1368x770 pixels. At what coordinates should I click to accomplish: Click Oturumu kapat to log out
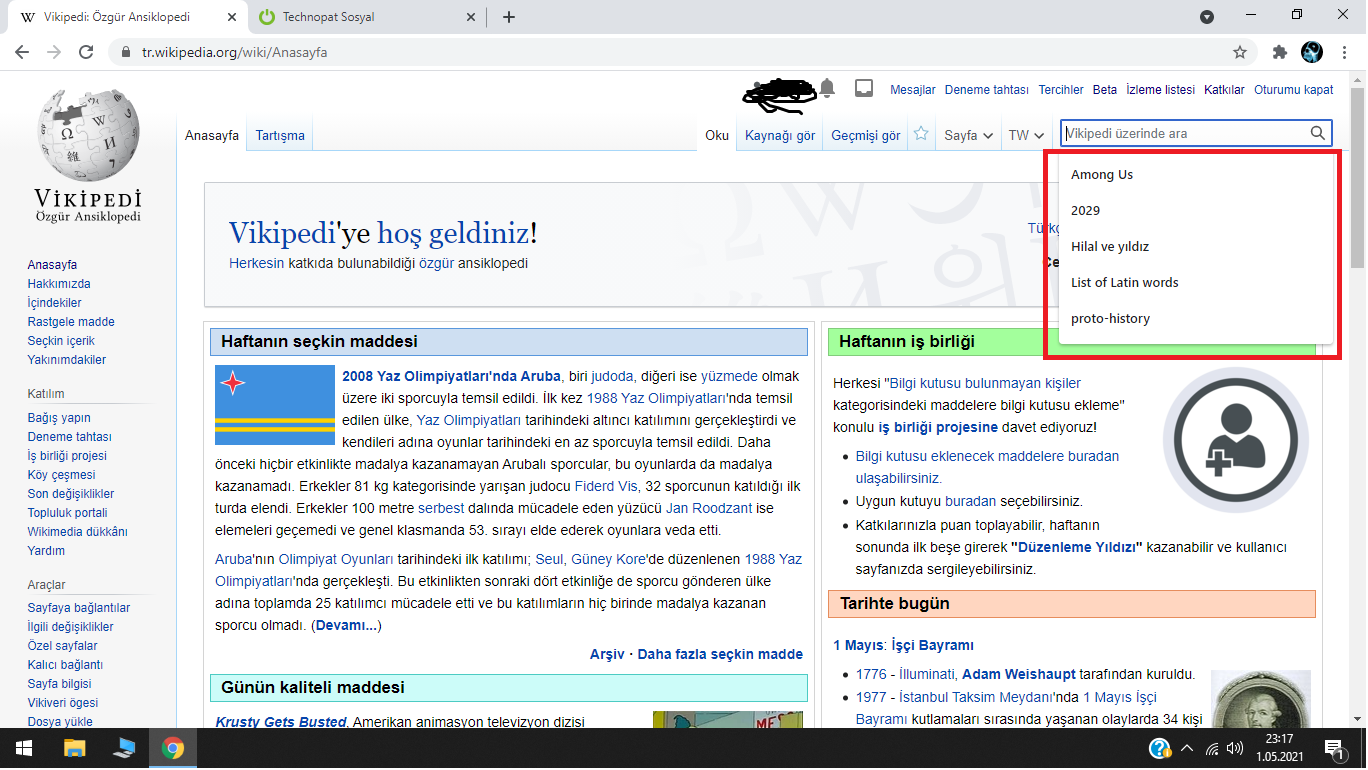point(1294,90)
